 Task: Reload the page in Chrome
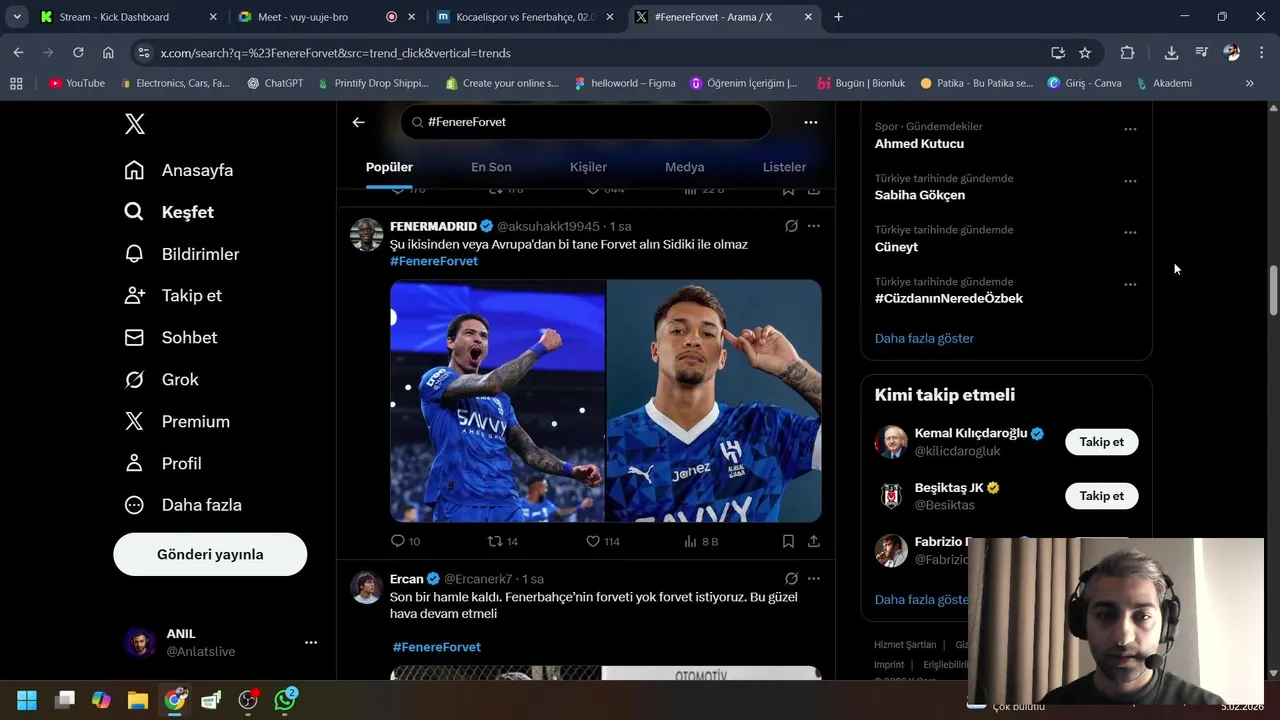click(78, 53)
